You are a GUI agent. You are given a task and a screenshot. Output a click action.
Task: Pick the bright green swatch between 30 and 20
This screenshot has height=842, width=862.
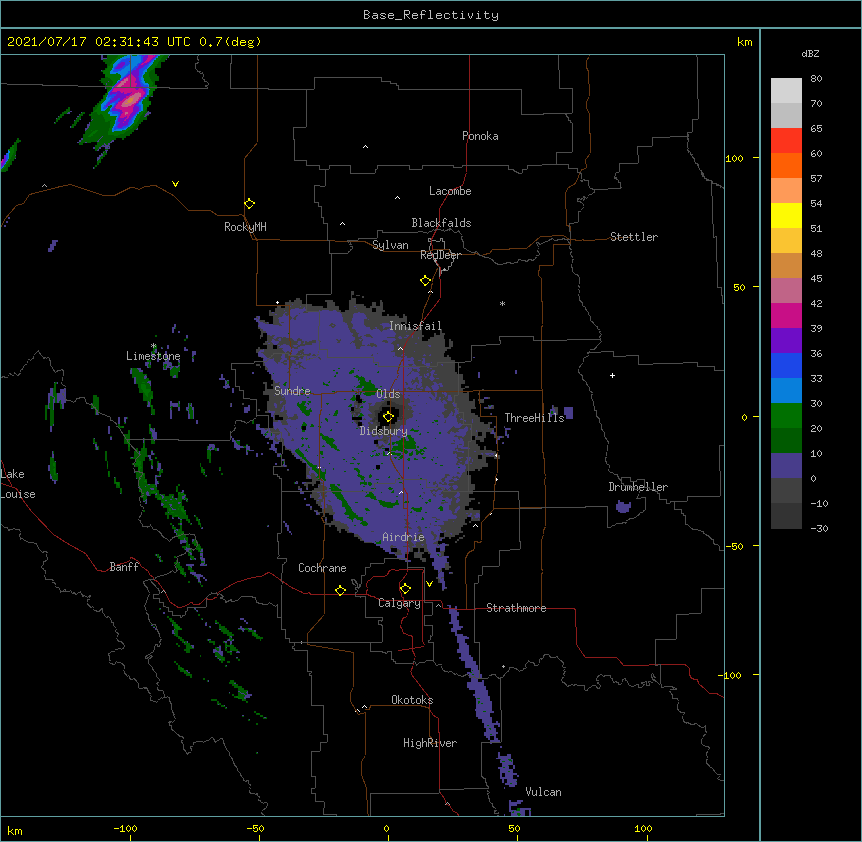pyautogui.click(x=786, y=416)
